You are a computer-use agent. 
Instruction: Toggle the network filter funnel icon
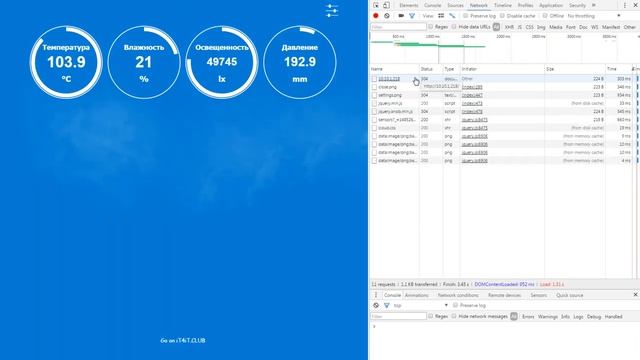(x=412, y=16)
